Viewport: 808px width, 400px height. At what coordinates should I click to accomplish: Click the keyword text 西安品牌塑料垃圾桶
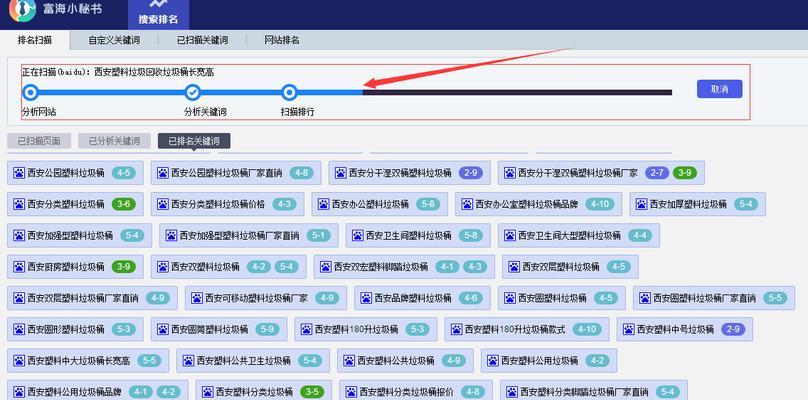coord(413,298)
